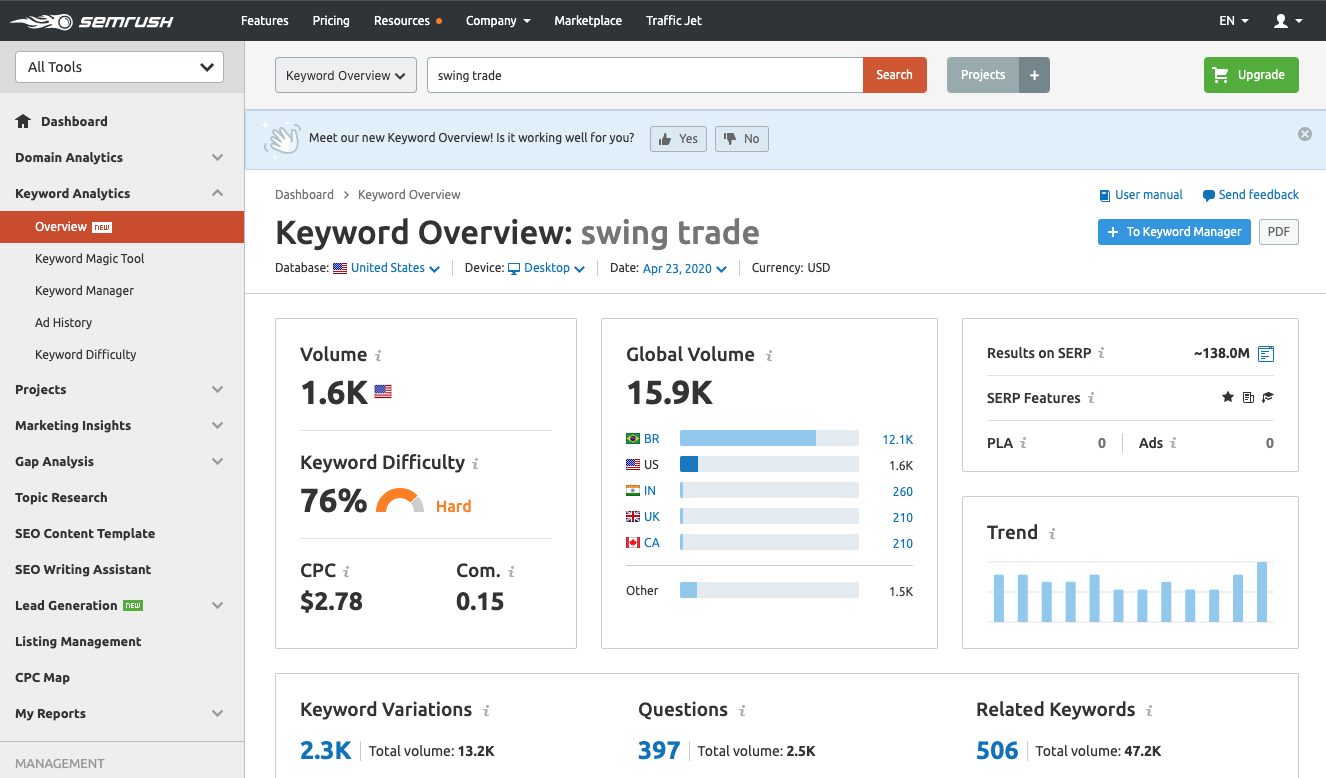Screen dimensions: 1326x778
Task: Click thumbs up Yes button
Action: pyautogui.click(x=678, y=139)
